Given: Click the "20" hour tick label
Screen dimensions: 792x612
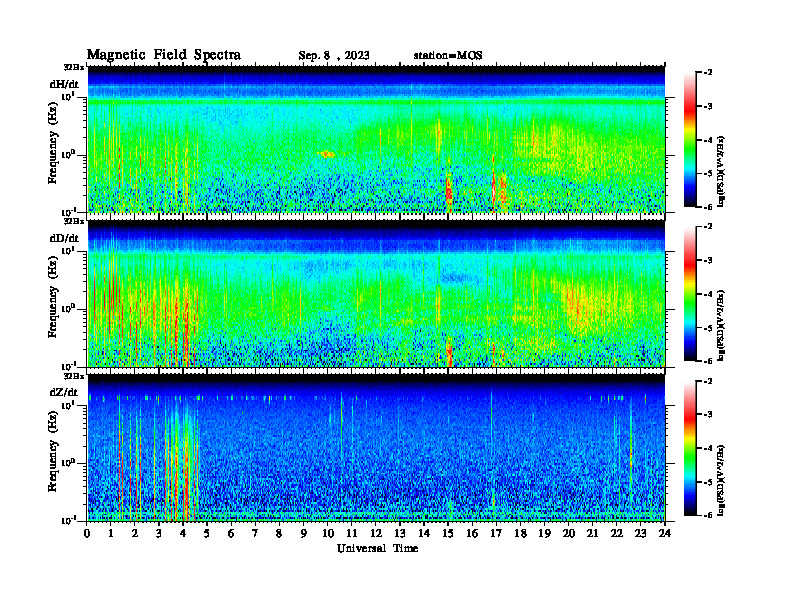Looking at the screenshot, I should (x=568, y=533).
